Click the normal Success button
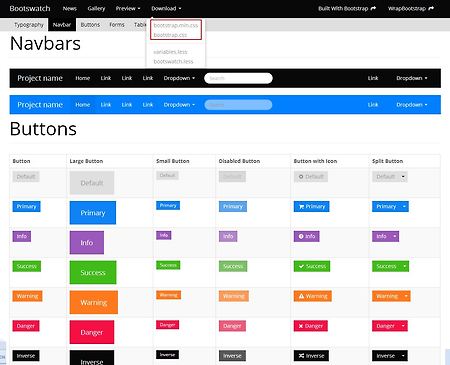Viewport: 450px width, 365px height. click(27, 266)
